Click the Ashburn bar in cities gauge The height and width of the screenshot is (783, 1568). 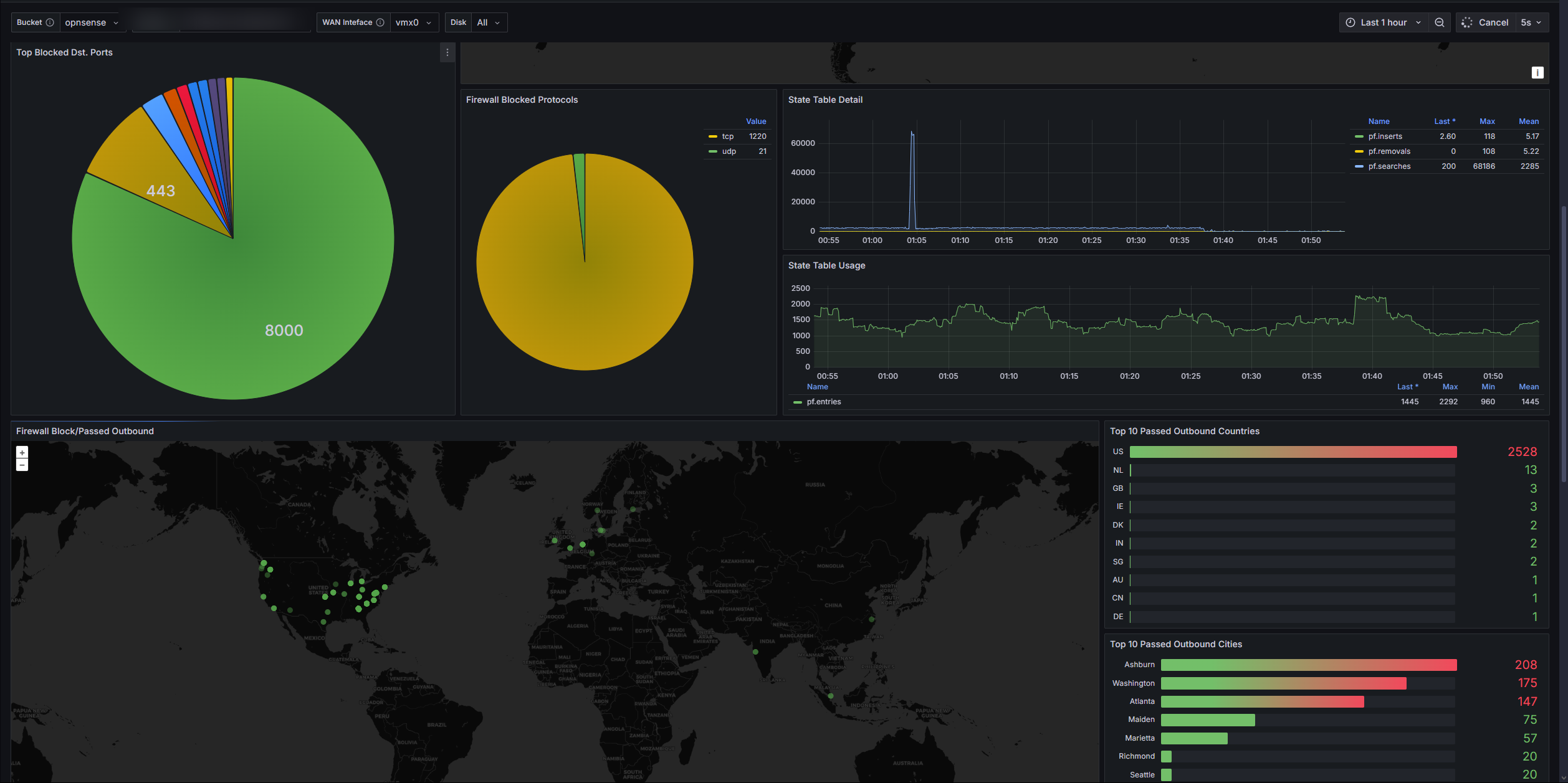click(1309, 665)
